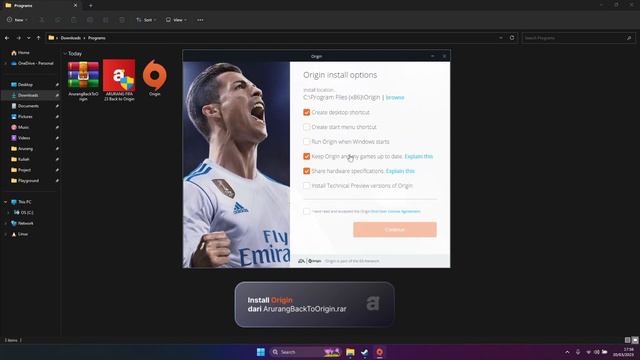Go back with the Explorer back arrow
The height and width of the screenshot is (360, 640).
[x=7, y=38]
